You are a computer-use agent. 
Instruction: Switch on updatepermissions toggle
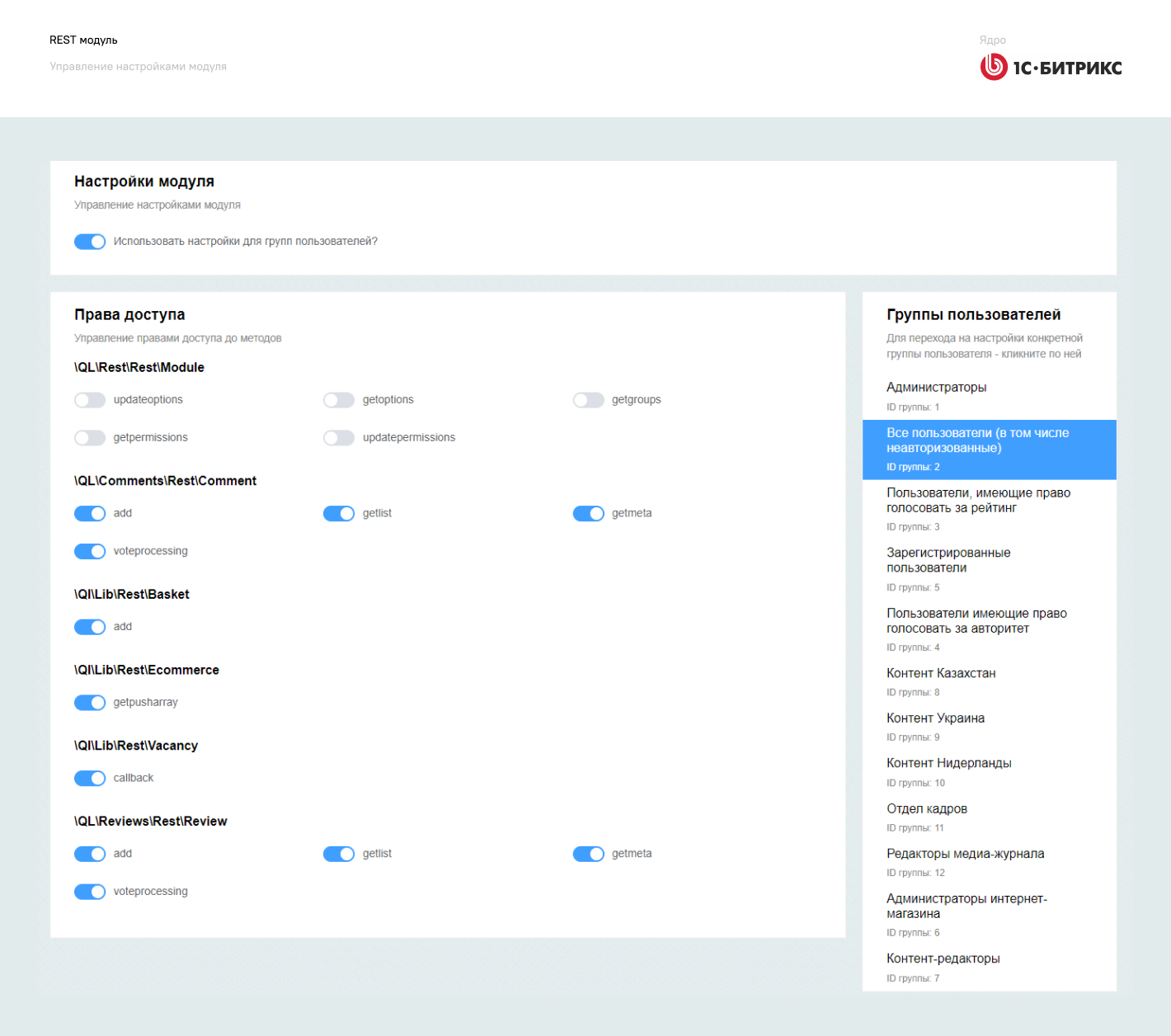[x=339, y=438]
